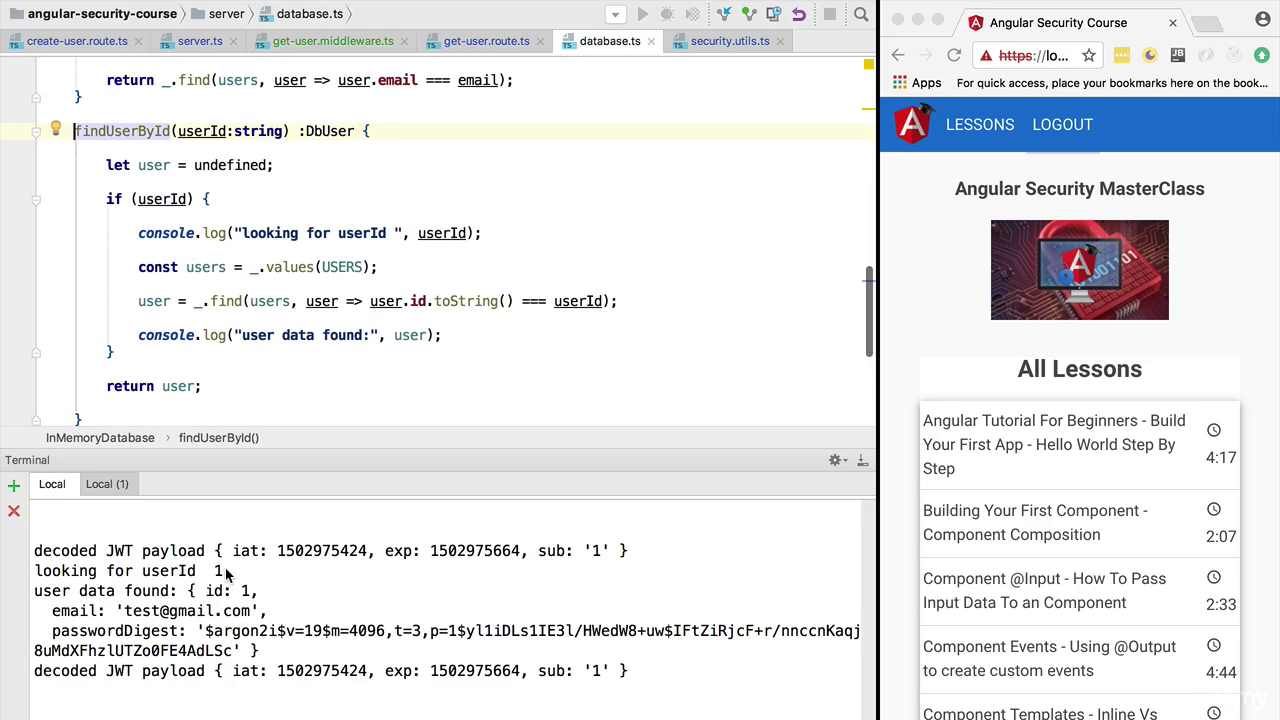The width and height of the screenshot is (1280, 720).
Task: Switch to server.ts editor tab
Action: click(200, 41)
